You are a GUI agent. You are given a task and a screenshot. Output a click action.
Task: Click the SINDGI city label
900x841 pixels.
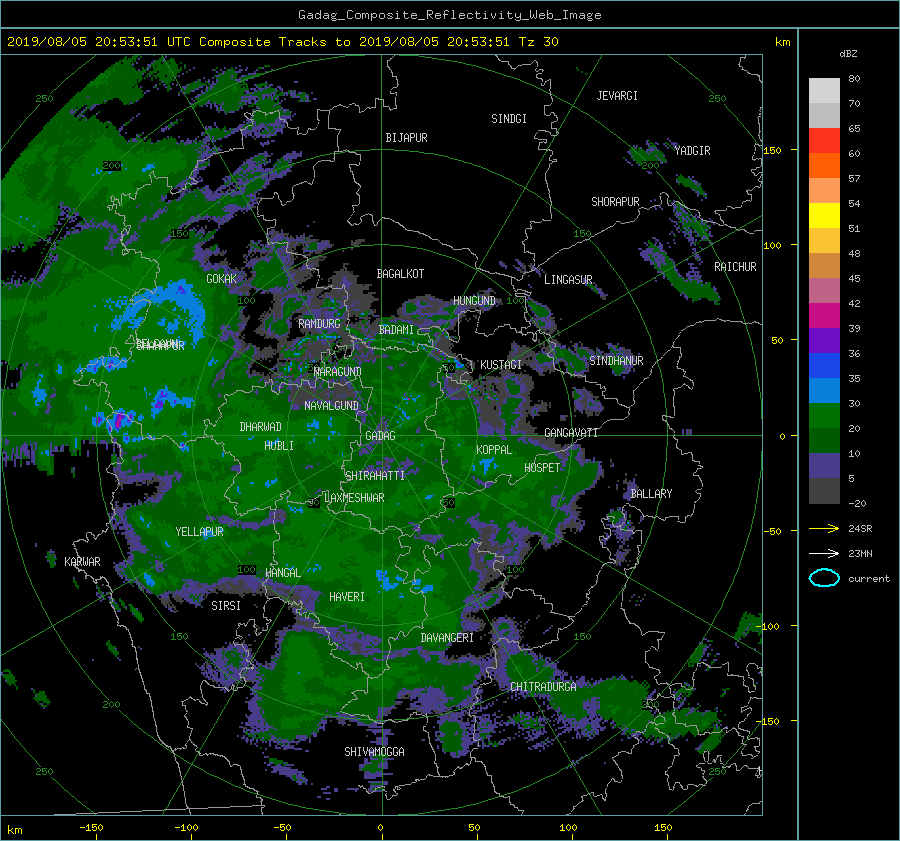(x=509, y=119)
